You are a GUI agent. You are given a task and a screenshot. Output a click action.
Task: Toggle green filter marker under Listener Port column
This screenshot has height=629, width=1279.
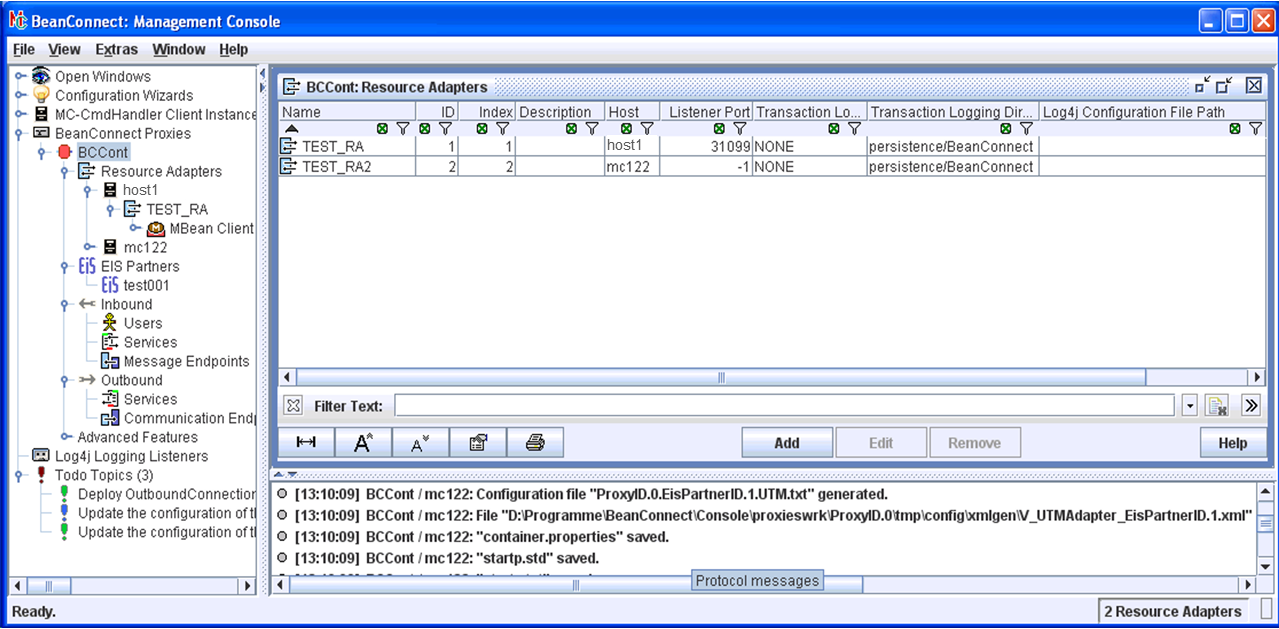pyautogui.click(x=719, y=129)
